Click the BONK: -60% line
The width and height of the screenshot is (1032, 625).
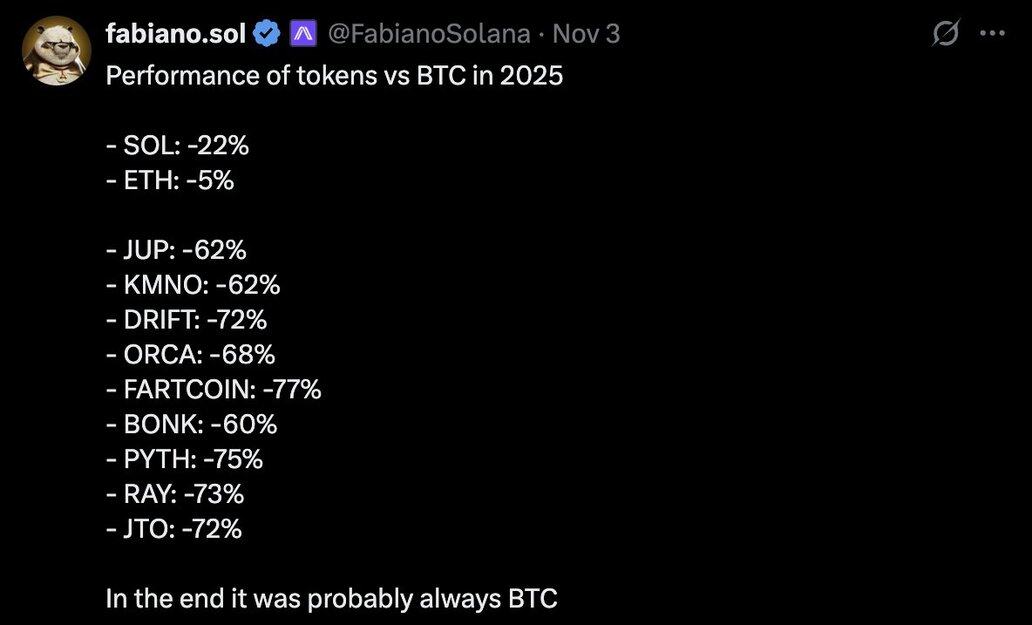(x=191, y=424)
